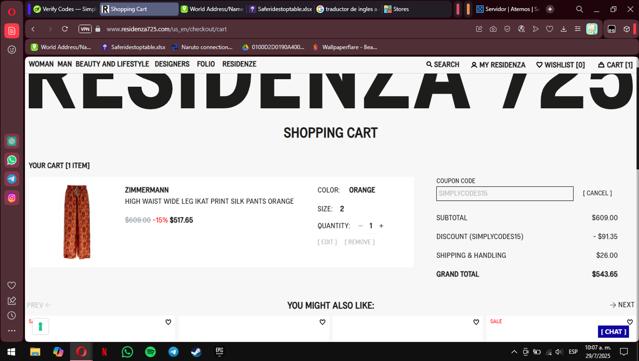Open Naruto connection bookmark
Image resolution: width=639 pixels, height=361 pixels.
click(202, 47)
